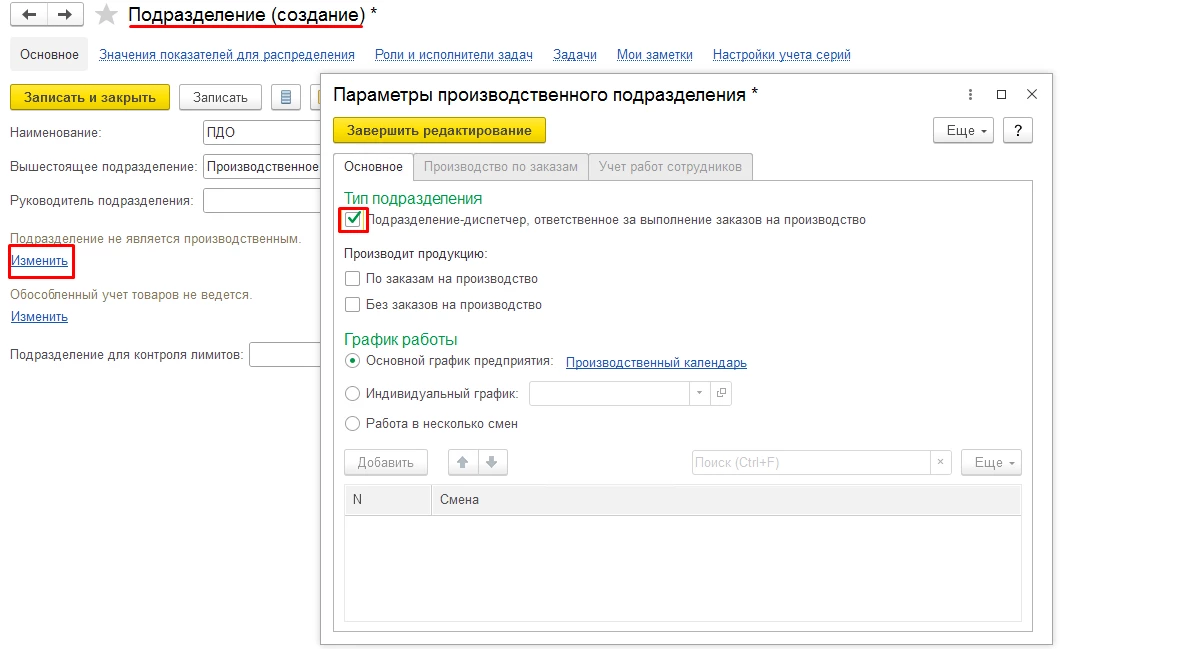This screenshot has width=1200, height=649.
Task: Maximize the Параметры производственного подразделения dialog
Action: [1001, 94]
